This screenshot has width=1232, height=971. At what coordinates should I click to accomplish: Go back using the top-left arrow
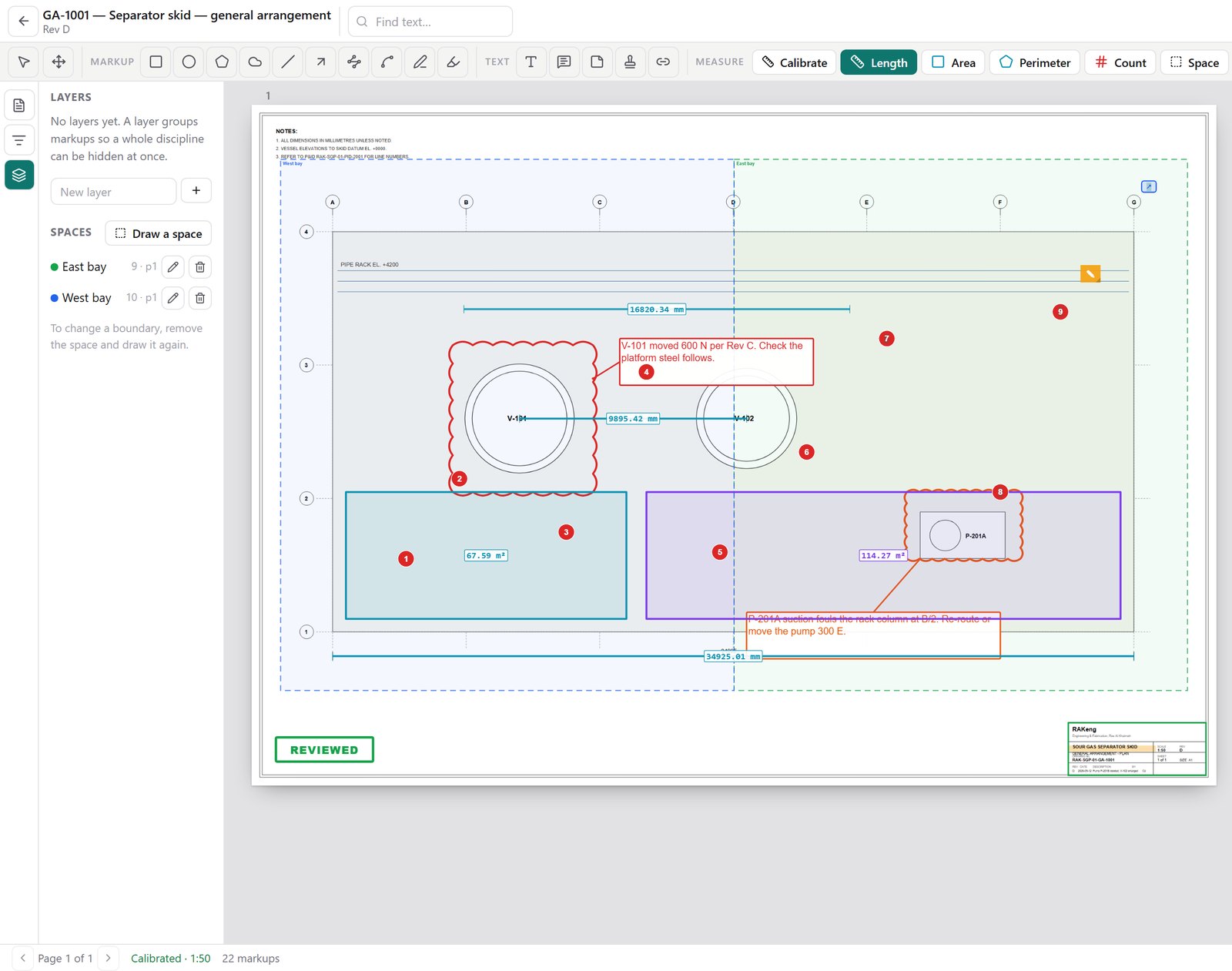pyautogui.click(x=23, y=22)
